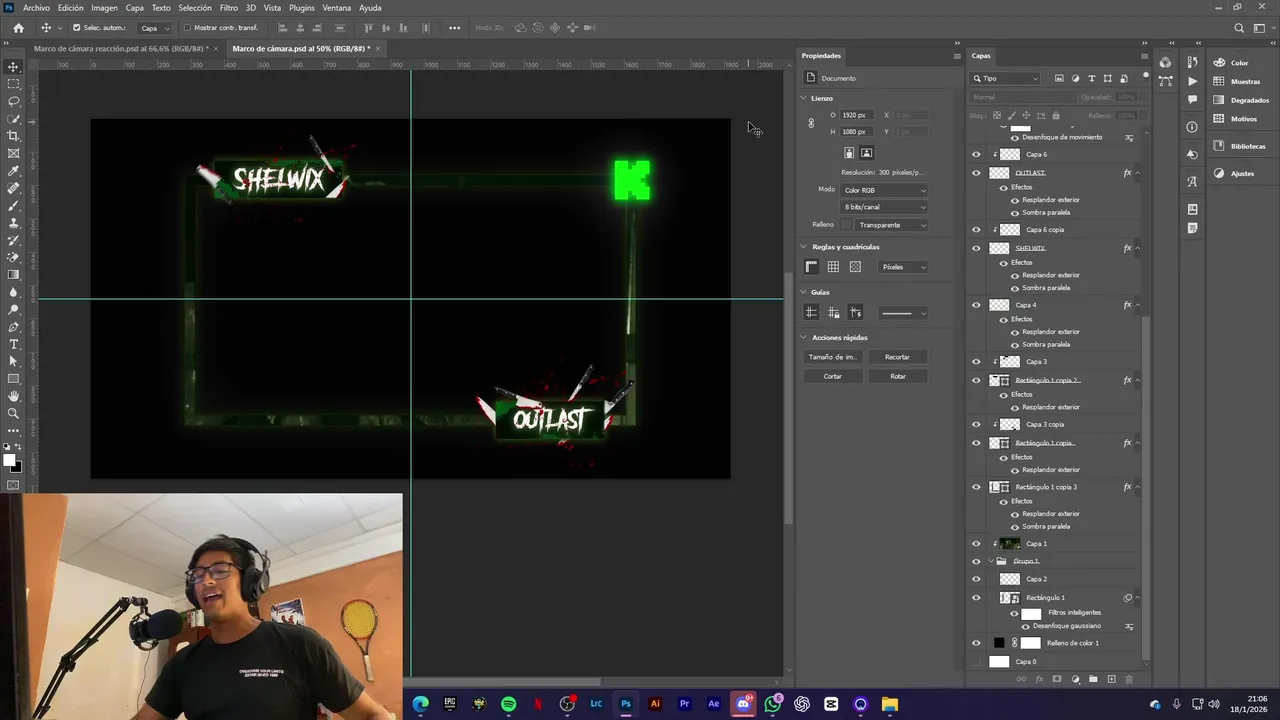The width and height of the screenshot is (1280, 720).
Task: Click the Recortar button
Action: tap(897, 357)
